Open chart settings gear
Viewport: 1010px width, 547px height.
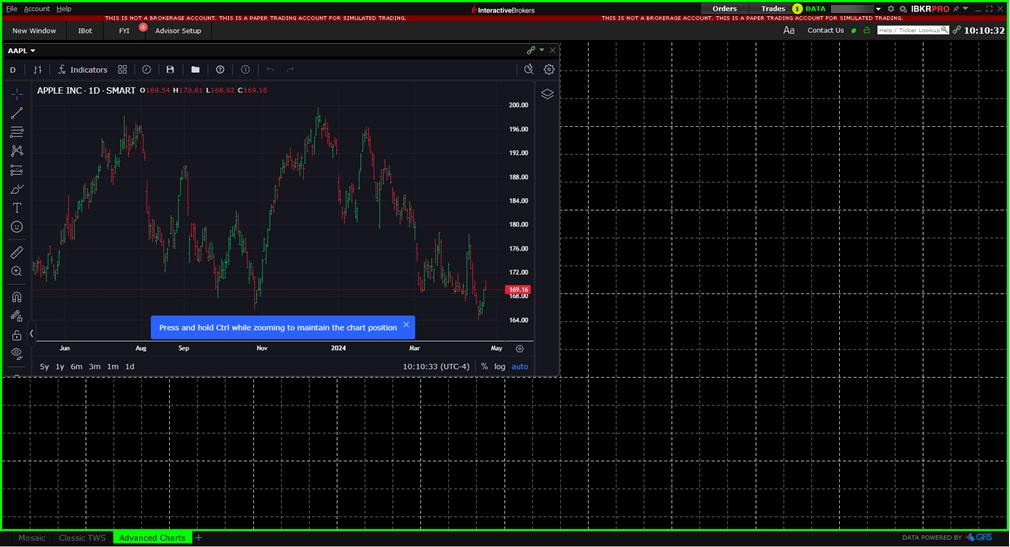[x=549, y=70]
